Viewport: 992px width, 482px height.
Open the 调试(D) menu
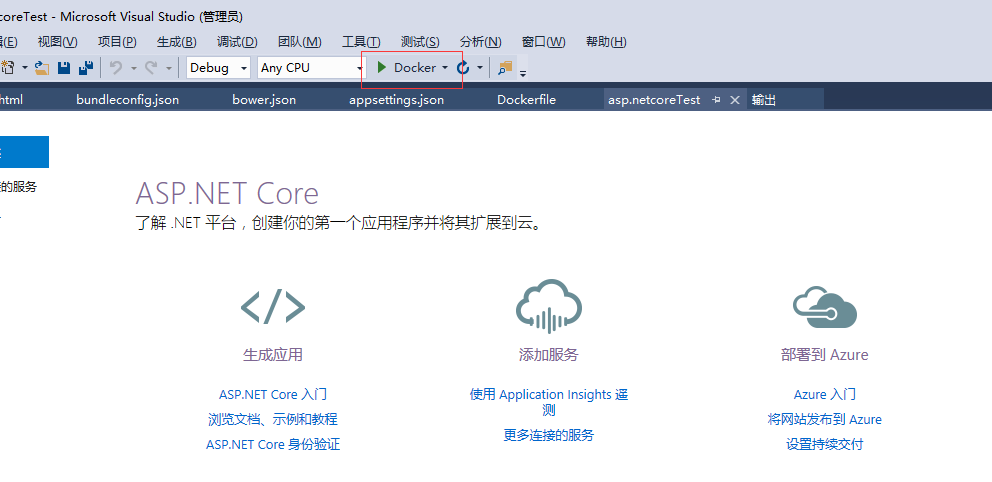237,42
